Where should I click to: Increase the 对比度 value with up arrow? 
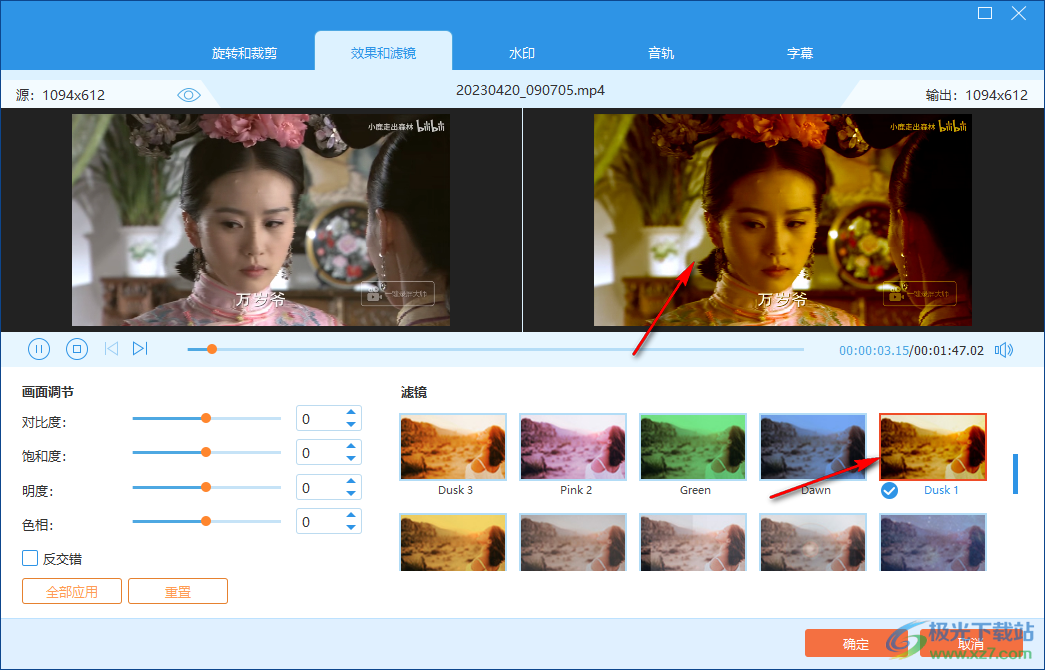coord(351,413)
